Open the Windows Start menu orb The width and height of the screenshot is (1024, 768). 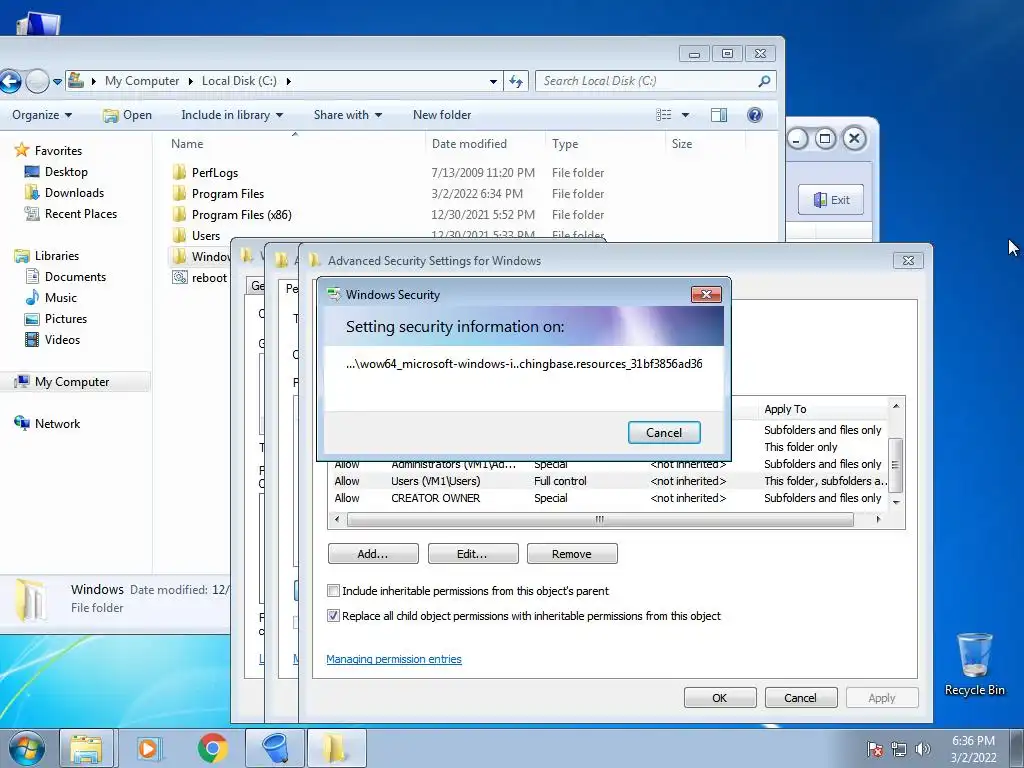[x=27, y=748]
